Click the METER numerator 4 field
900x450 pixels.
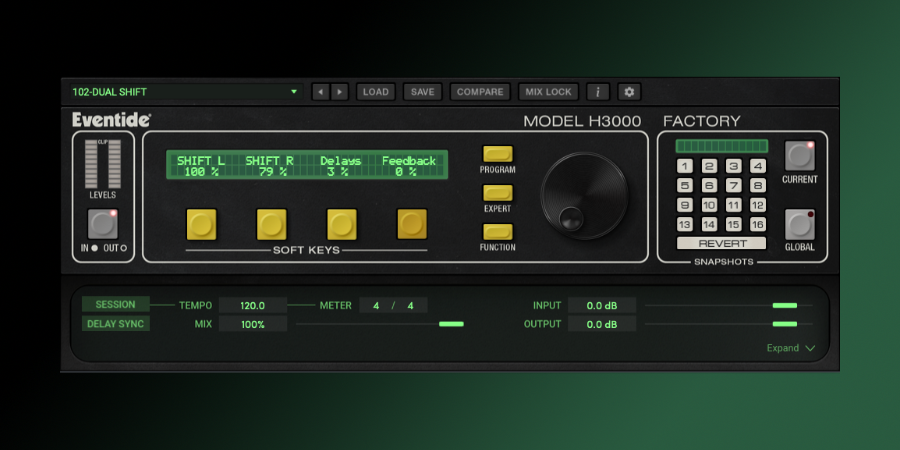376,305
